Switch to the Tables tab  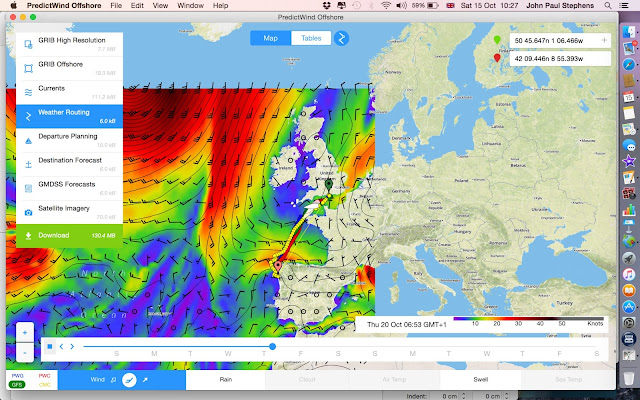[x=311, y=38]
